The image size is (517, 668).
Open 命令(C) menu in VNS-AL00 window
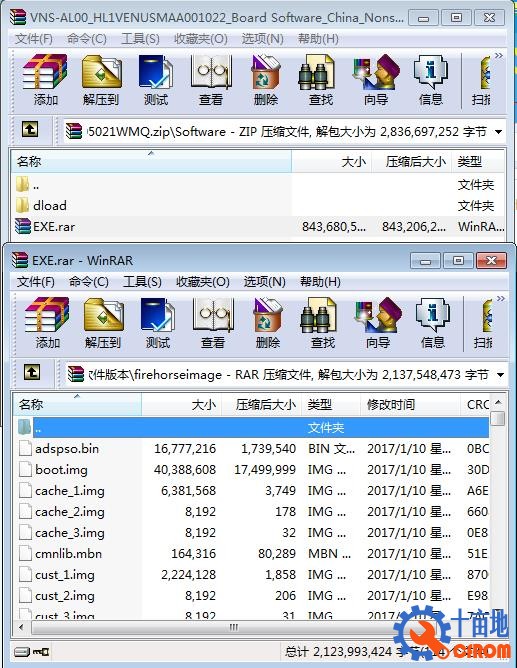coord(86,39)
